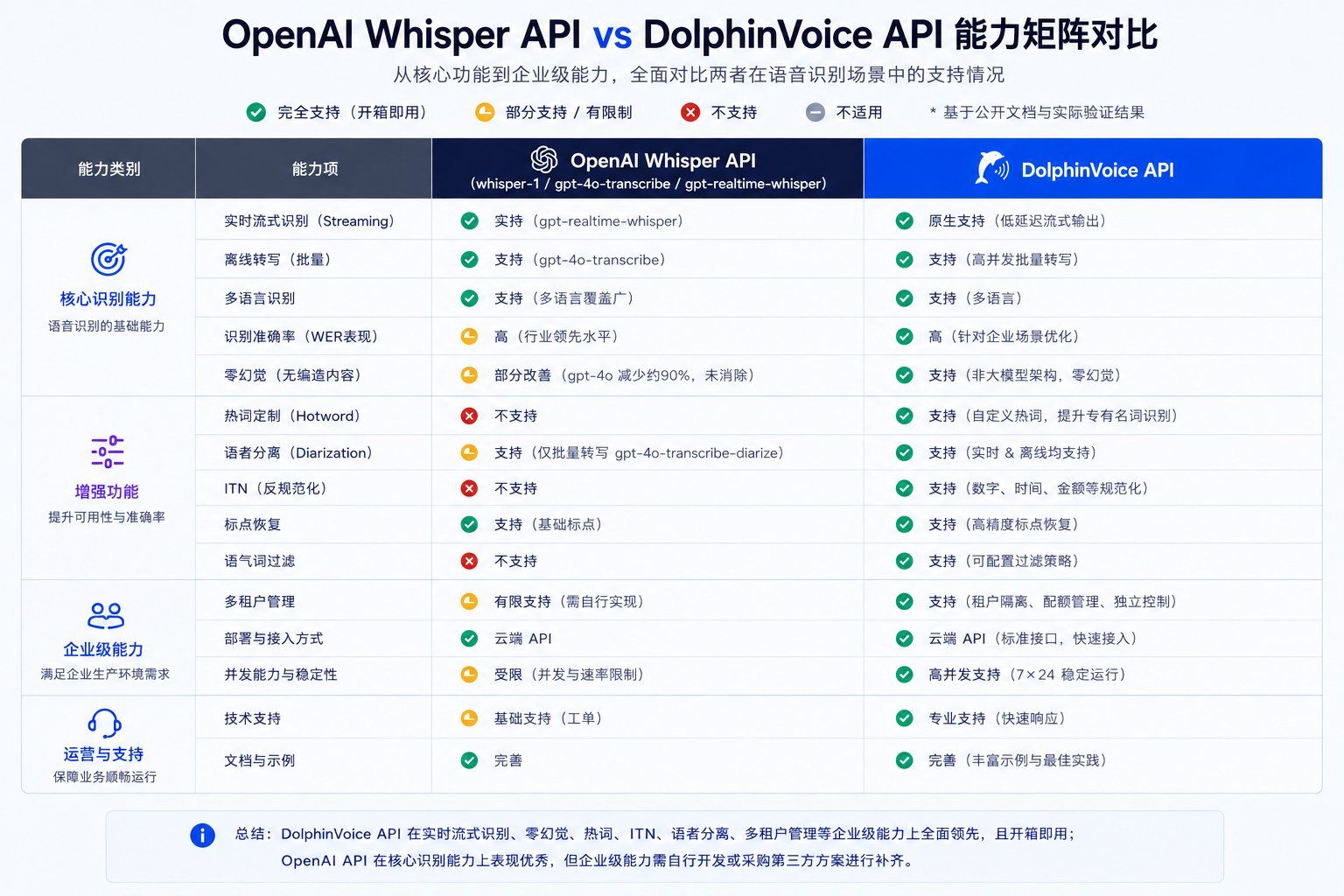Click the target icon above 核心识别能力
Screen dimensions: 1344x896
click(108, 259)
